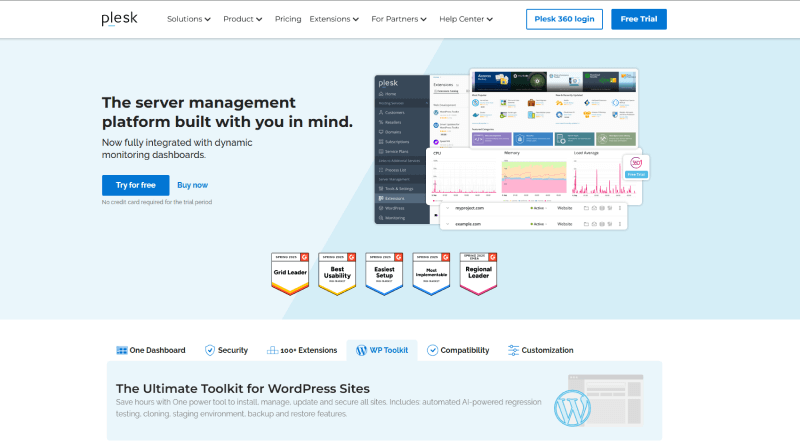Image resolution: width=800 pixels, height=445 pixels.
Task: Switch to the One Dashboard tab
Action: coord(151,350)
